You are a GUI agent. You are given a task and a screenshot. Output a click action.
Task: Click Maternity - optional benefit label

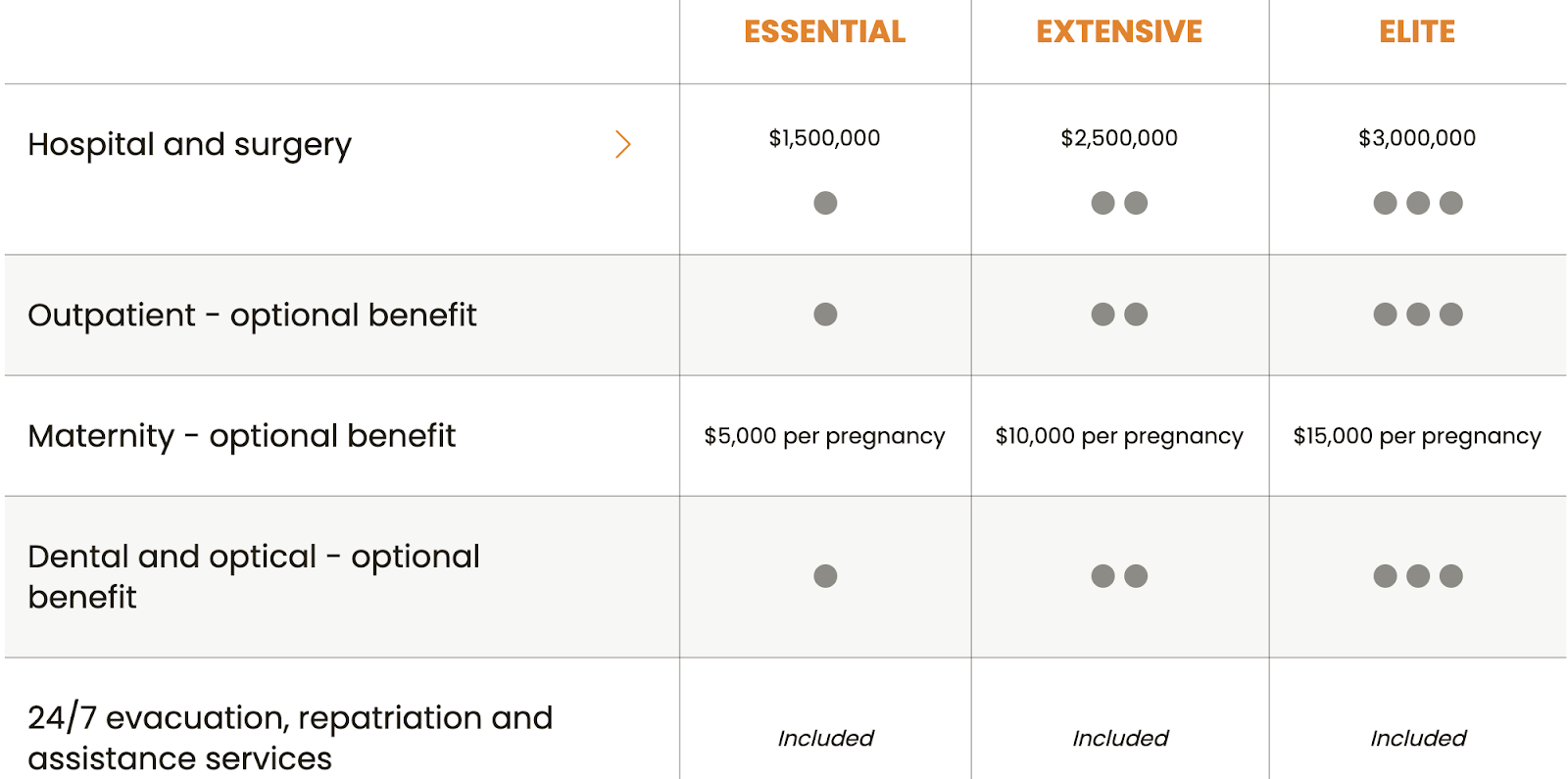pos(241,435)
